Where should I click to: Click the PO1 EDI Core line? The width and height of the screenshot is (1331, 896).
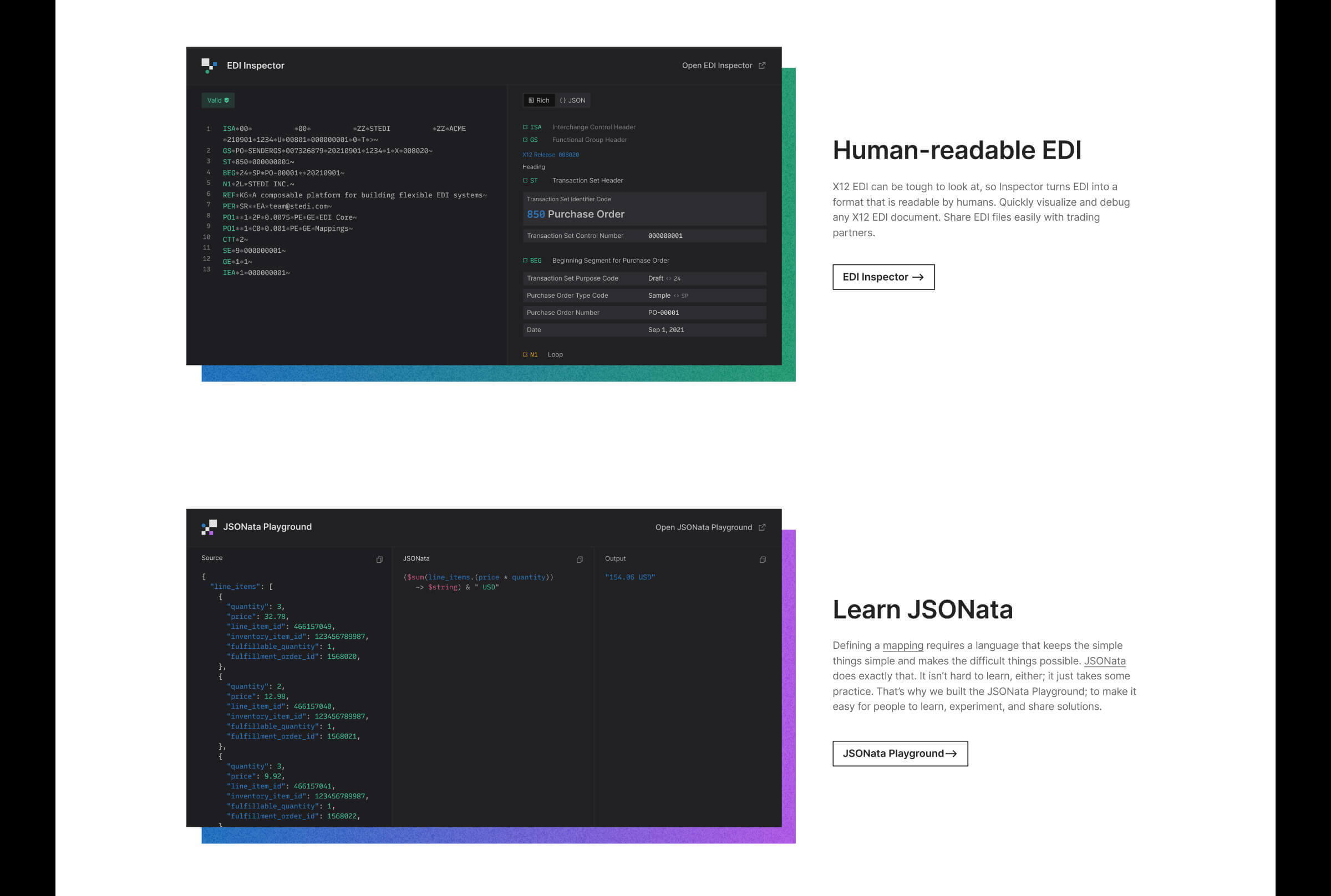pos(289,217)
